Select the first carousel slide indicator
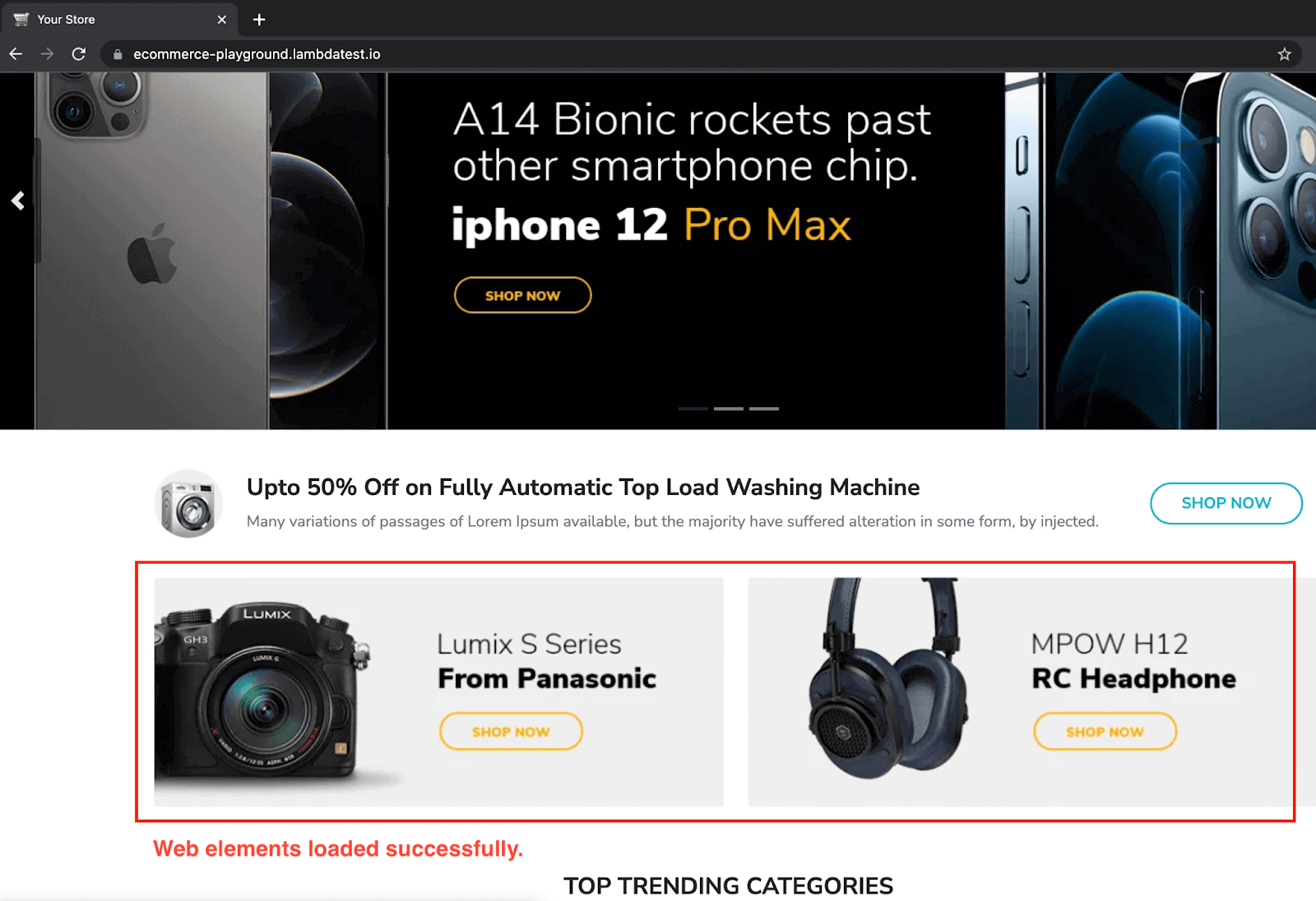Viewport: 1316px width, 901px height. [693, 409]
